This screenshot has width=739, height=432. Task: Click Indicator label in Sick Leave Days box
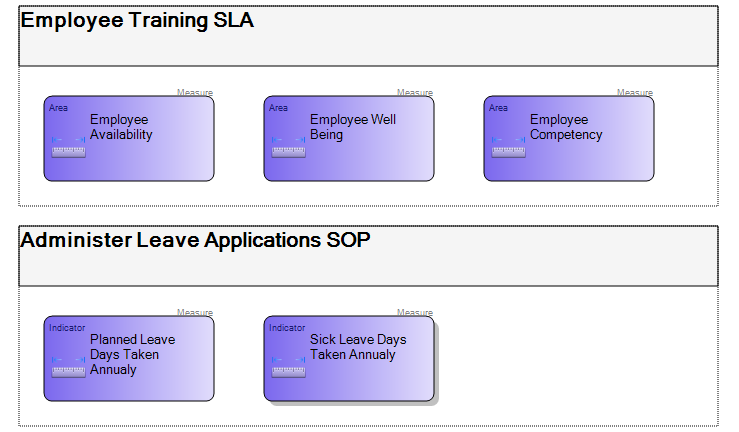coord(287,328)
